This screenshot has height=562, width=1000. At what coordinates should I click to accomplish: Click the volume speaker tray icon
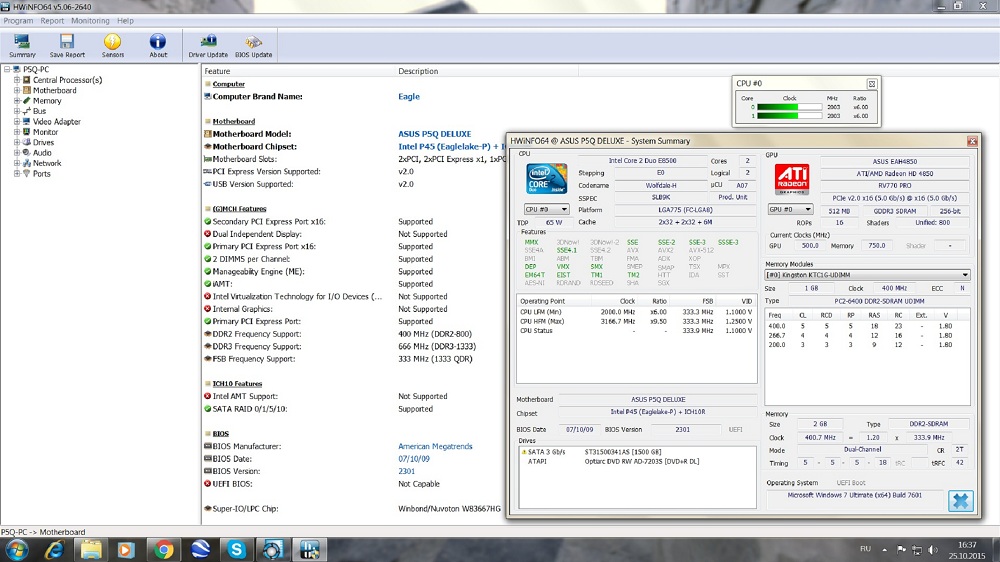pyautogui.click(x=933, y=549)
